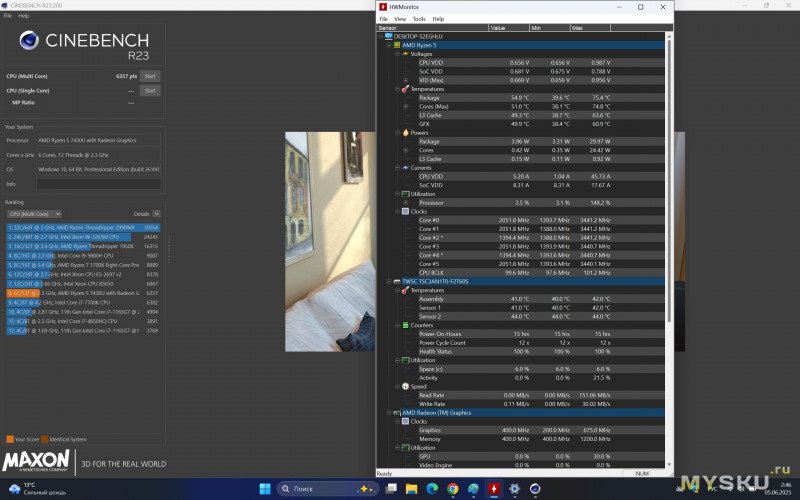Click the graphics card icon beside AMD Radeon Graphics

click(397, 412)
